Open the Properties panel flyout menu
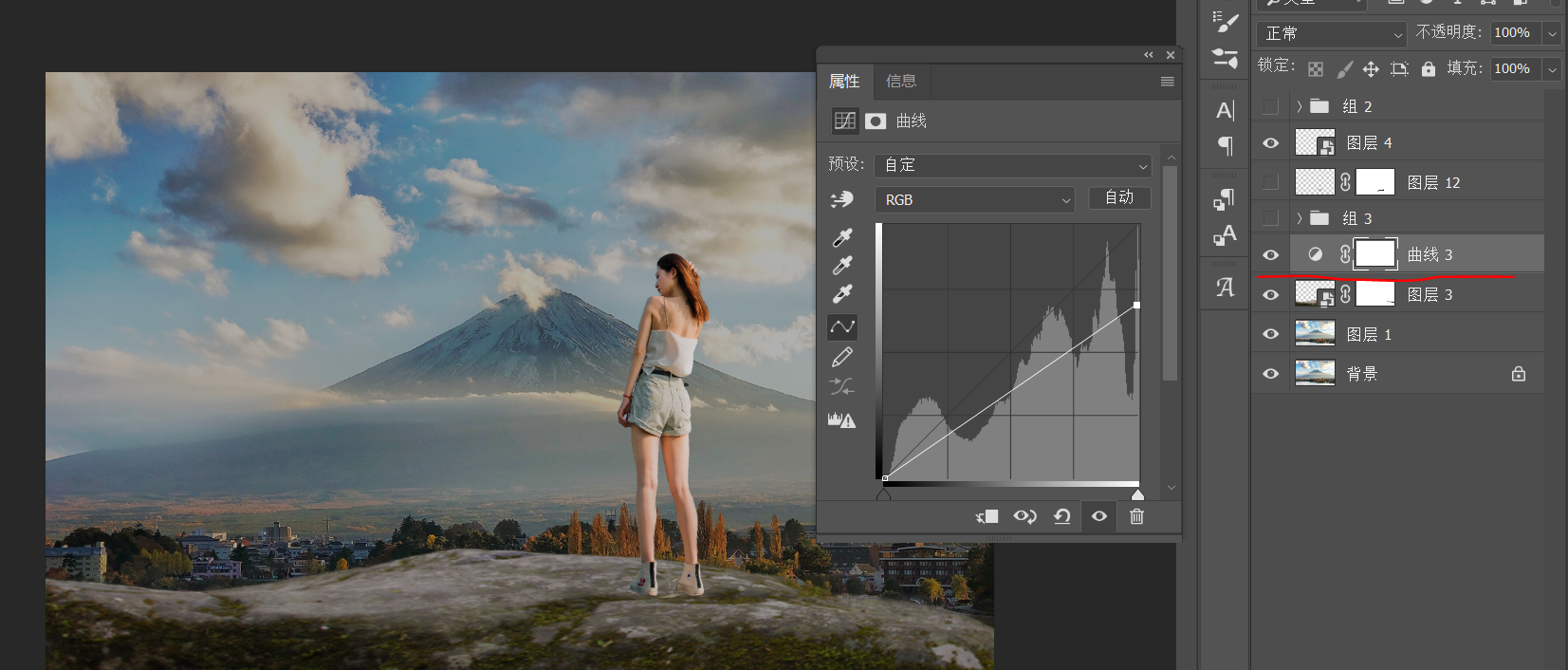Screen dimensions: 1568x670 coord(1167,82)
